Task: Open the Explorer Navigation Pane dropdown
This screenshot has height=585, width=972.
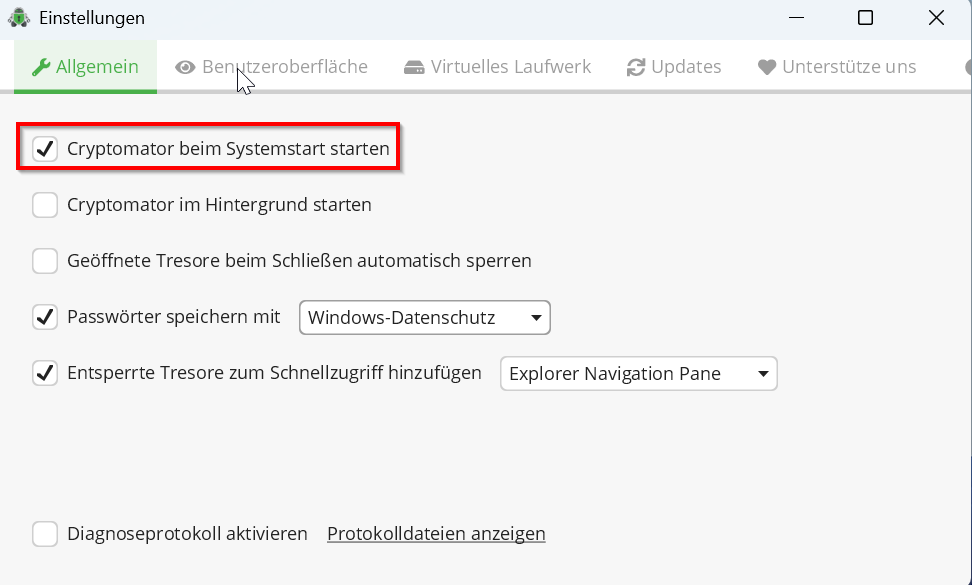Action: coord(638,373)
